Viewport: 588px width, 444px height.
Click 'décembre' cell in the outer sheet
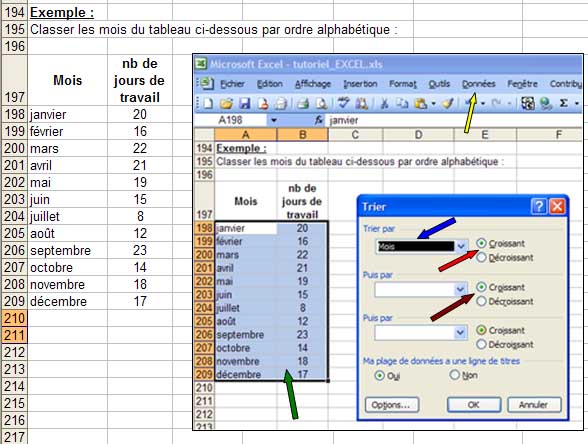tap(68, 302)
